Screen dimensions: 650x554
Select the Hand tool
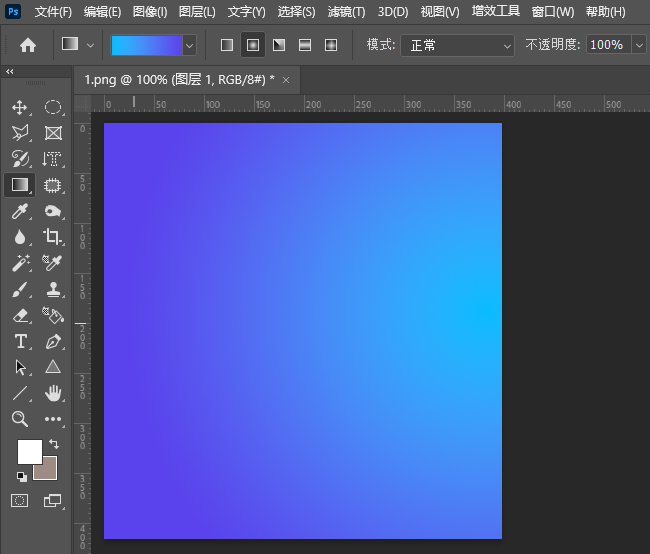pos(53,393)
